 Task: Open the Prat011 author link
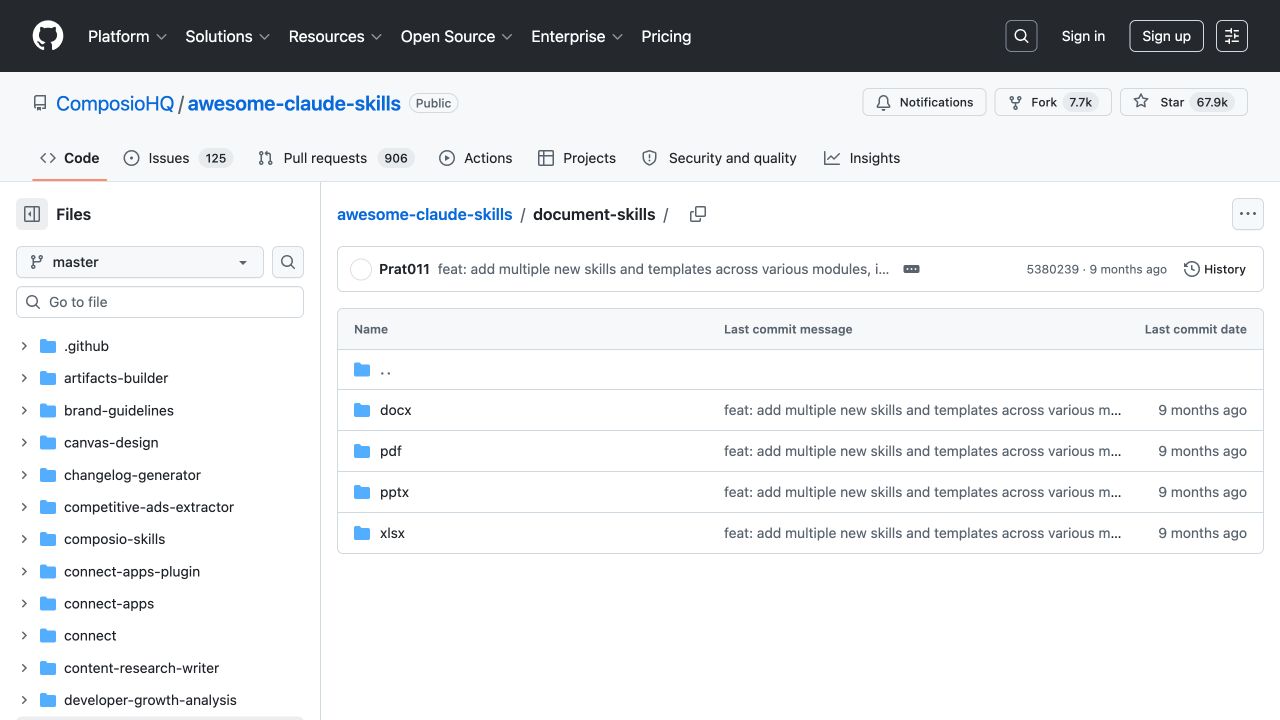point(404,269)
